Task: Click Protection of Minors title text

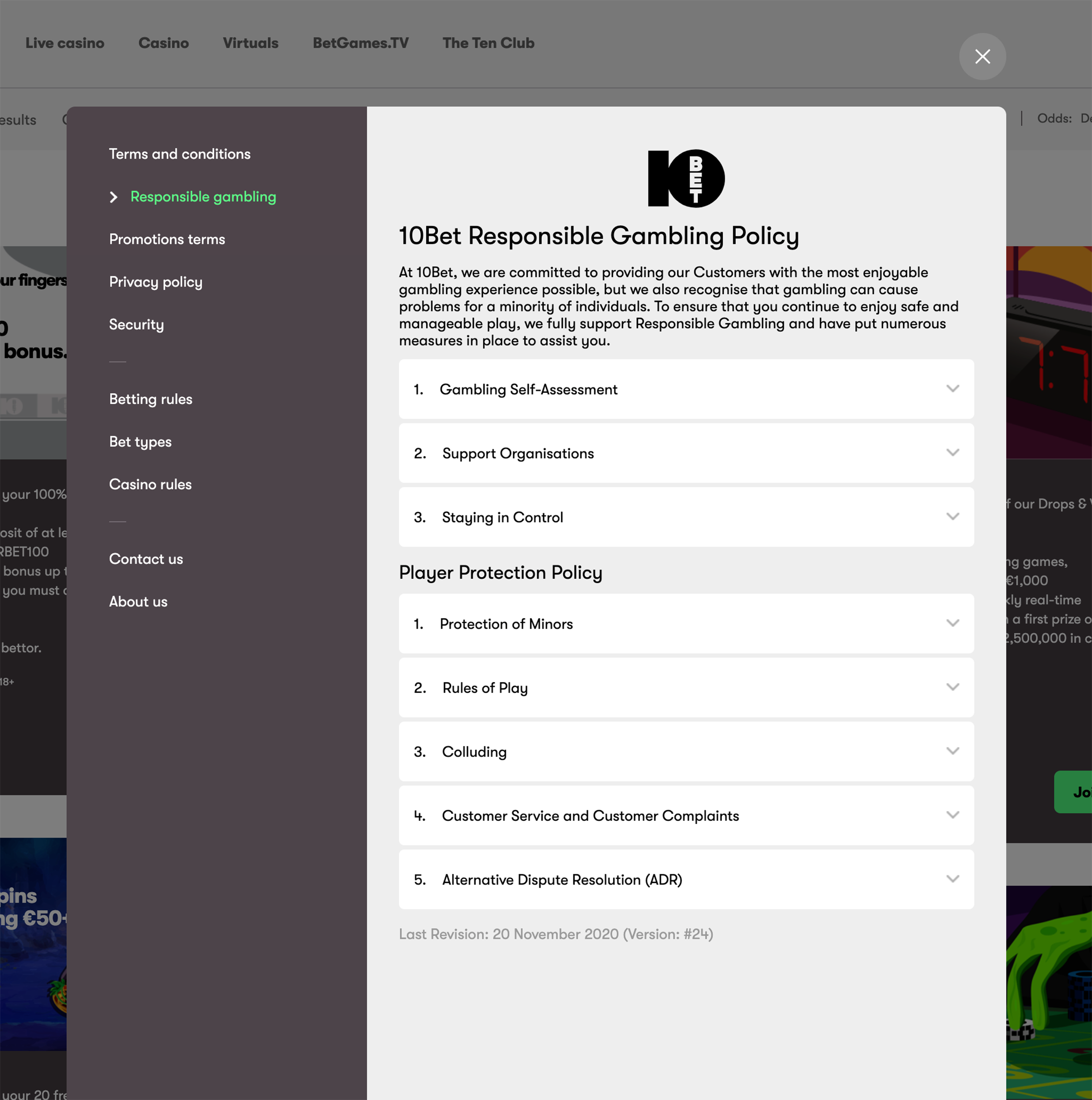Action: pyautogui.click(x=506, y=624)
